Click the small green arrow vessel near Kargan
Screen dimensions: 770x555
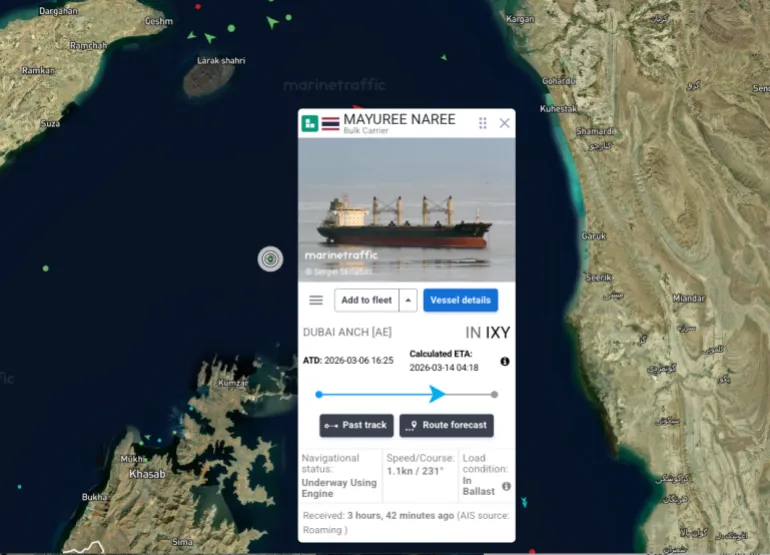click(x=444, y=57)
